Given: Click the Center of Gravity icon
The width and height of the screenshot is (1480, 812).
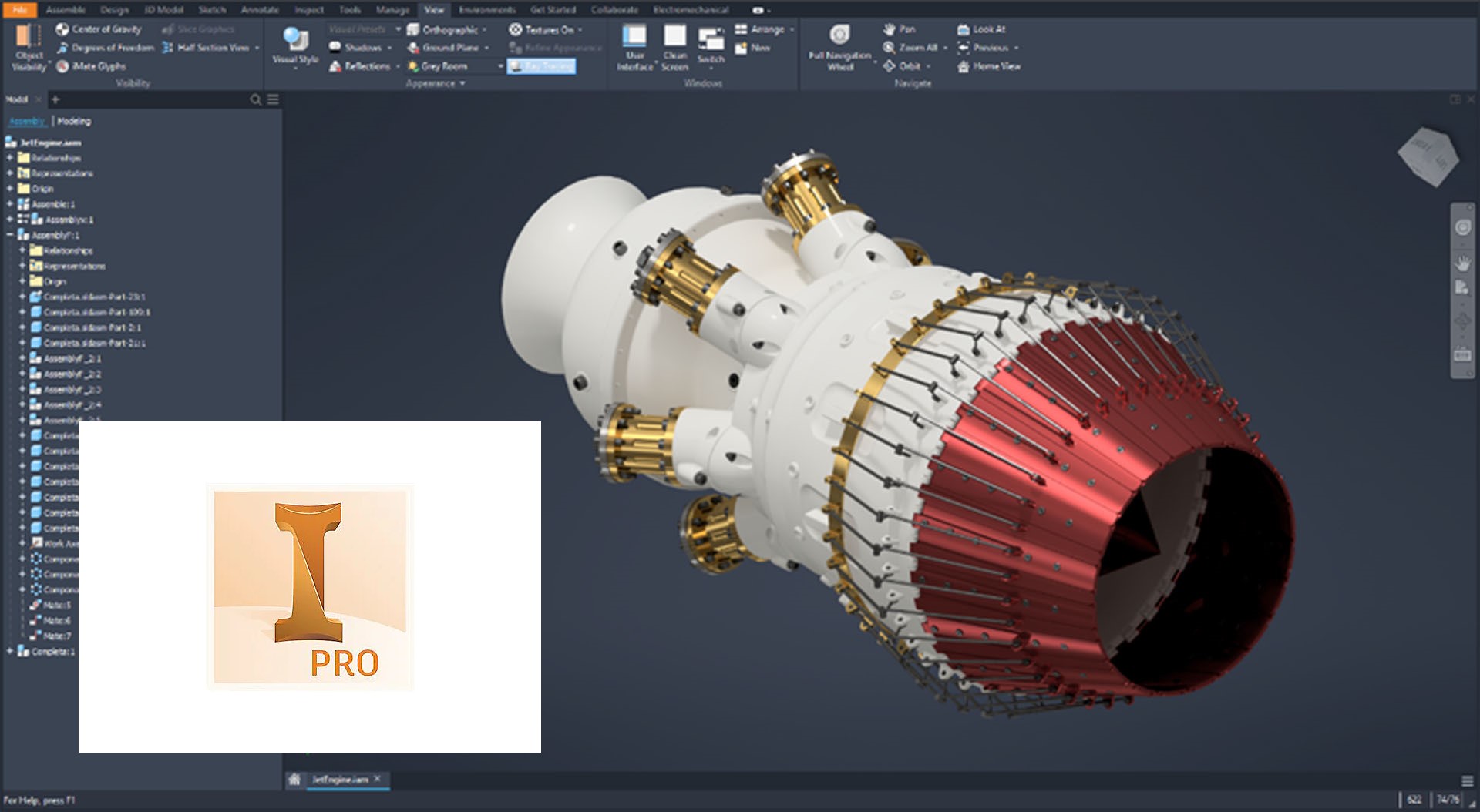Looking at the screenshot, I should 62,29.
